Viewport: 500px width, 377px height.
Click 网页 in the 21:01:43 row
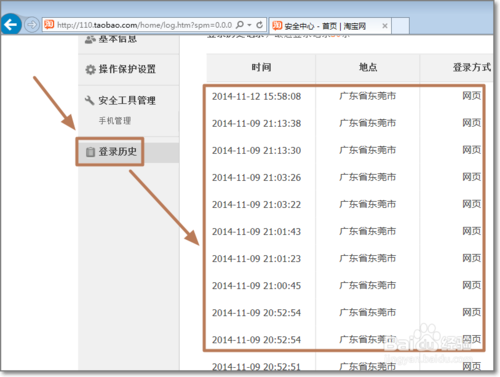pyautogui.click(x=472, y=231)
